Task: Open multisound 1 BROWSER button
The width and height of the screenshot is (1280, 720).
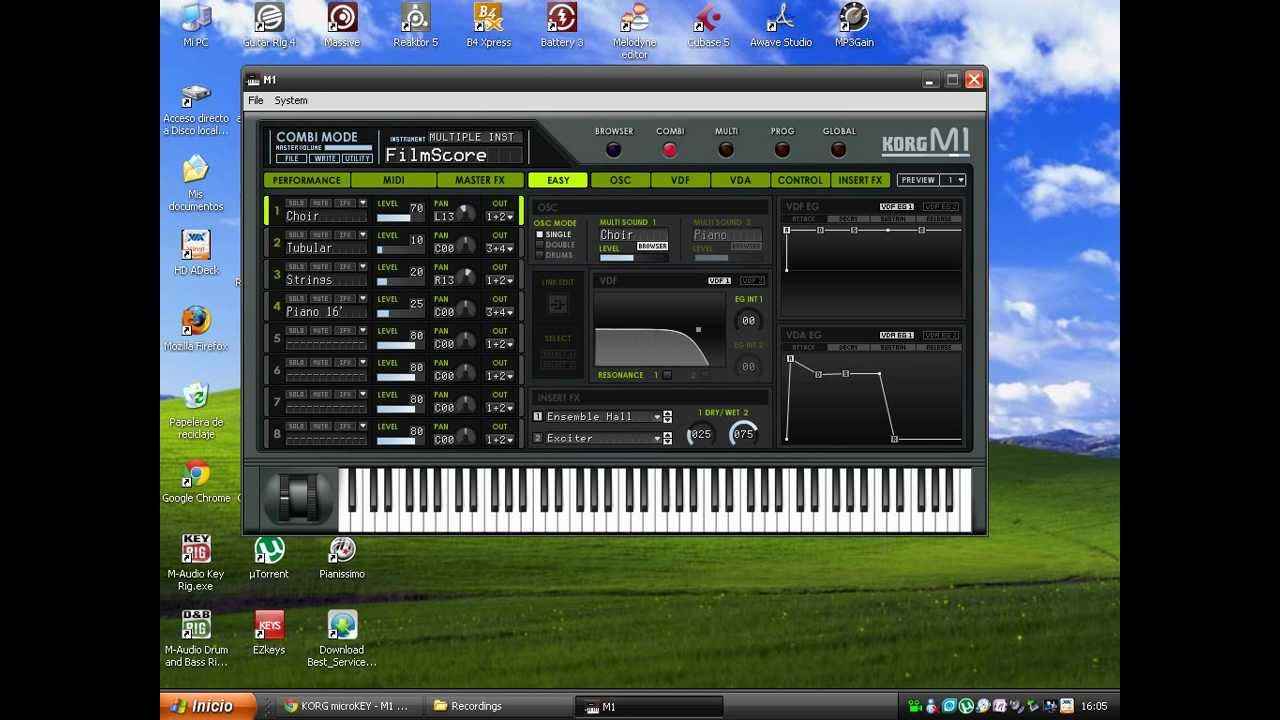Action: click(652, 246)
